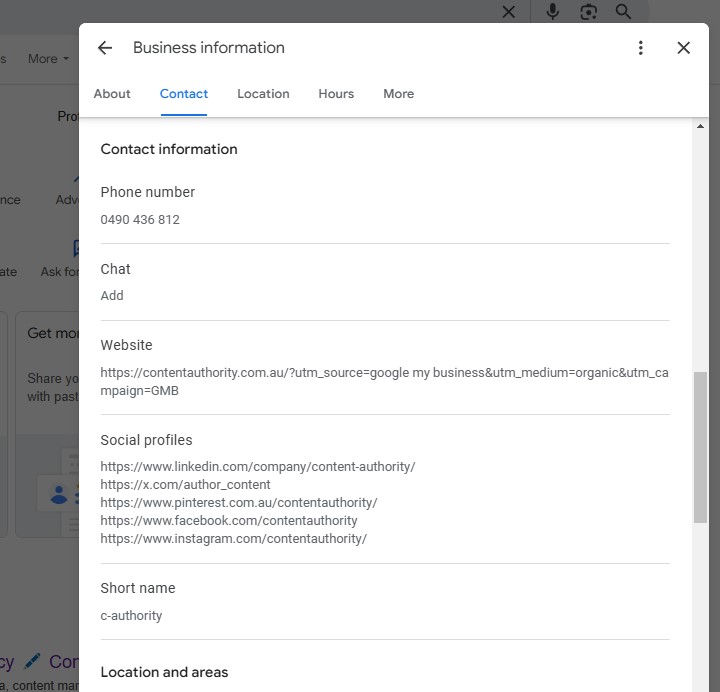Image resolution: width=720 pixels, height=692 pixels.
Task: Click the Website field label
Action: point(126,345)
